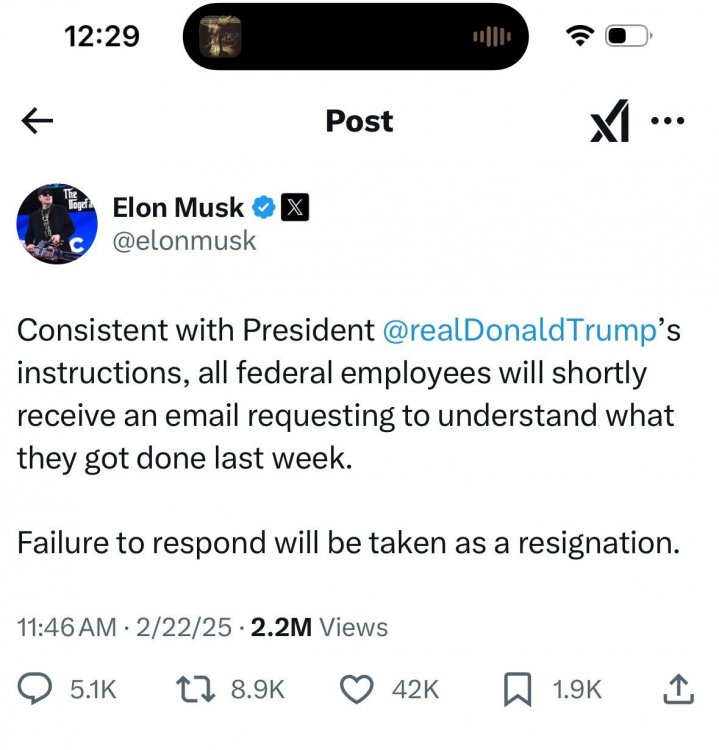Open the @elonmusk handle
Screen dimensions: 719x750
pos(184,241)
